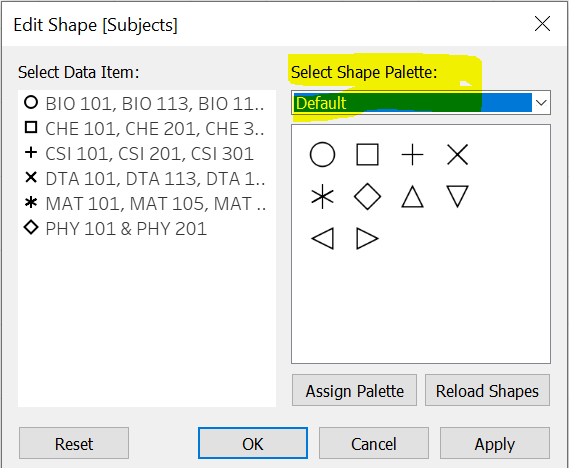Screen dimensions: 569x468
Task: Select the CHE 101 data item
Action: tap(145, 128)
